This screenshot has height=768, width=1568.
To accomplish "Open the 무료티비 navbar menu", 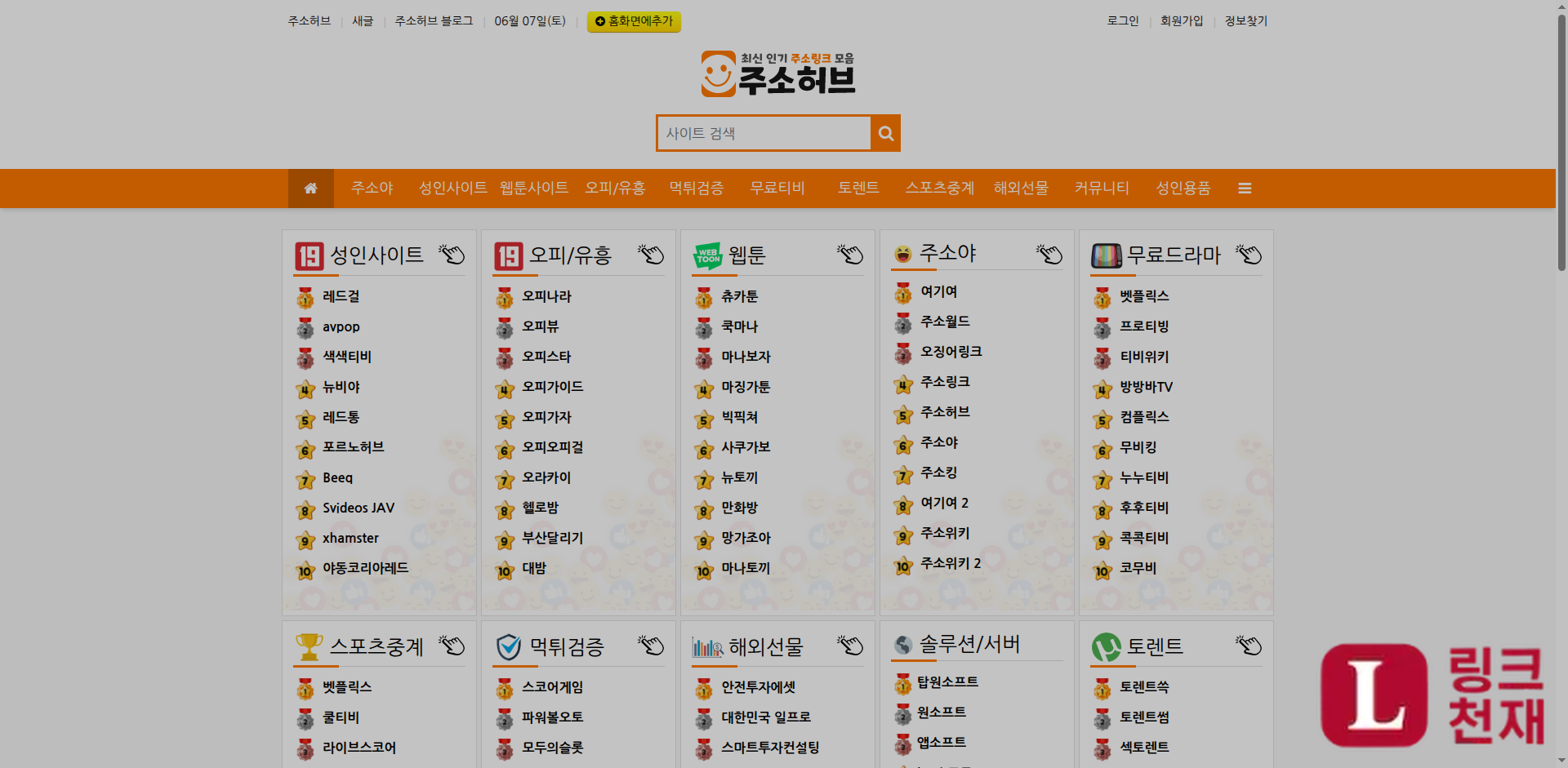I will click(777, 189).
